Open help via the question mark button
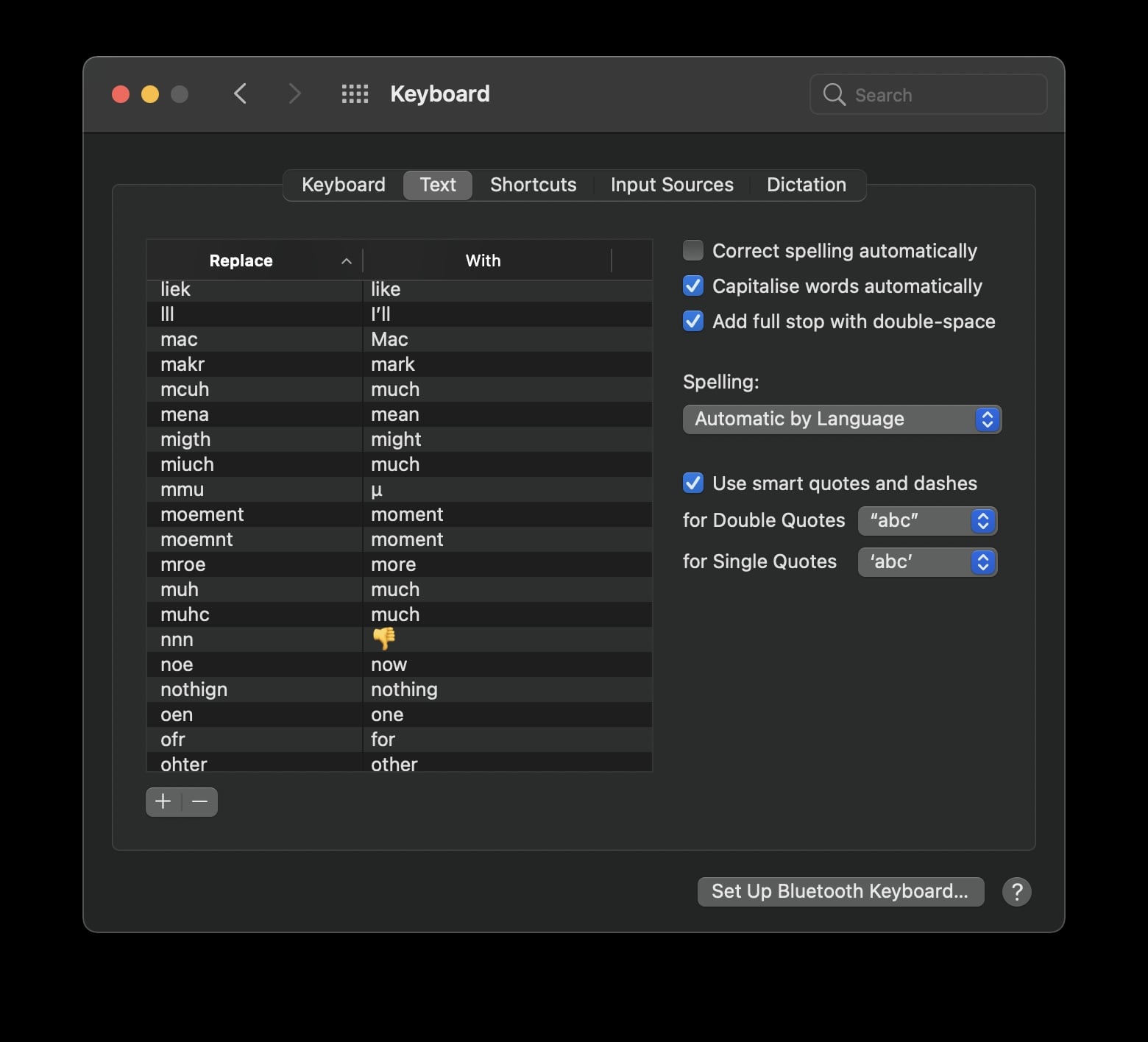The height and width of the screenshot is (1042, 1148). 1017,892
